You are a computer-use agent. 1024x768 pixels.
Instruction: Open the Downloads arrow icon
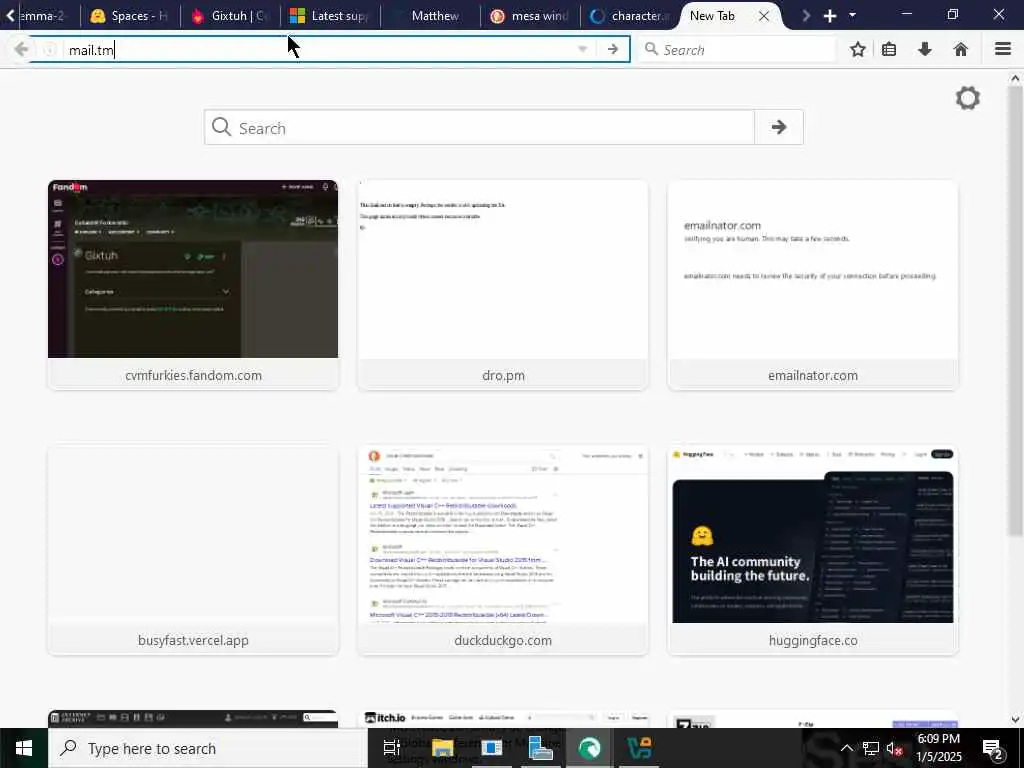(x=925, y=50)
